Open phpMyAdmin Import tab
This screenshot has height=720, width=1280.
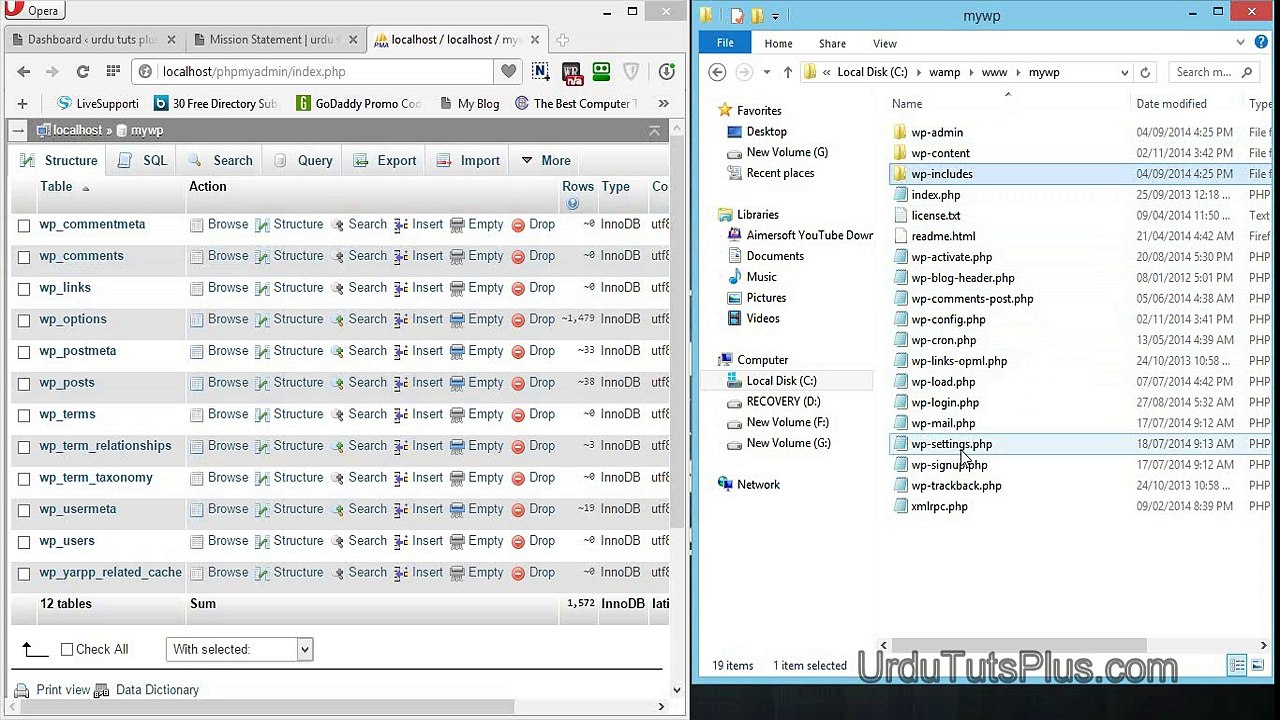pos(468,160)
